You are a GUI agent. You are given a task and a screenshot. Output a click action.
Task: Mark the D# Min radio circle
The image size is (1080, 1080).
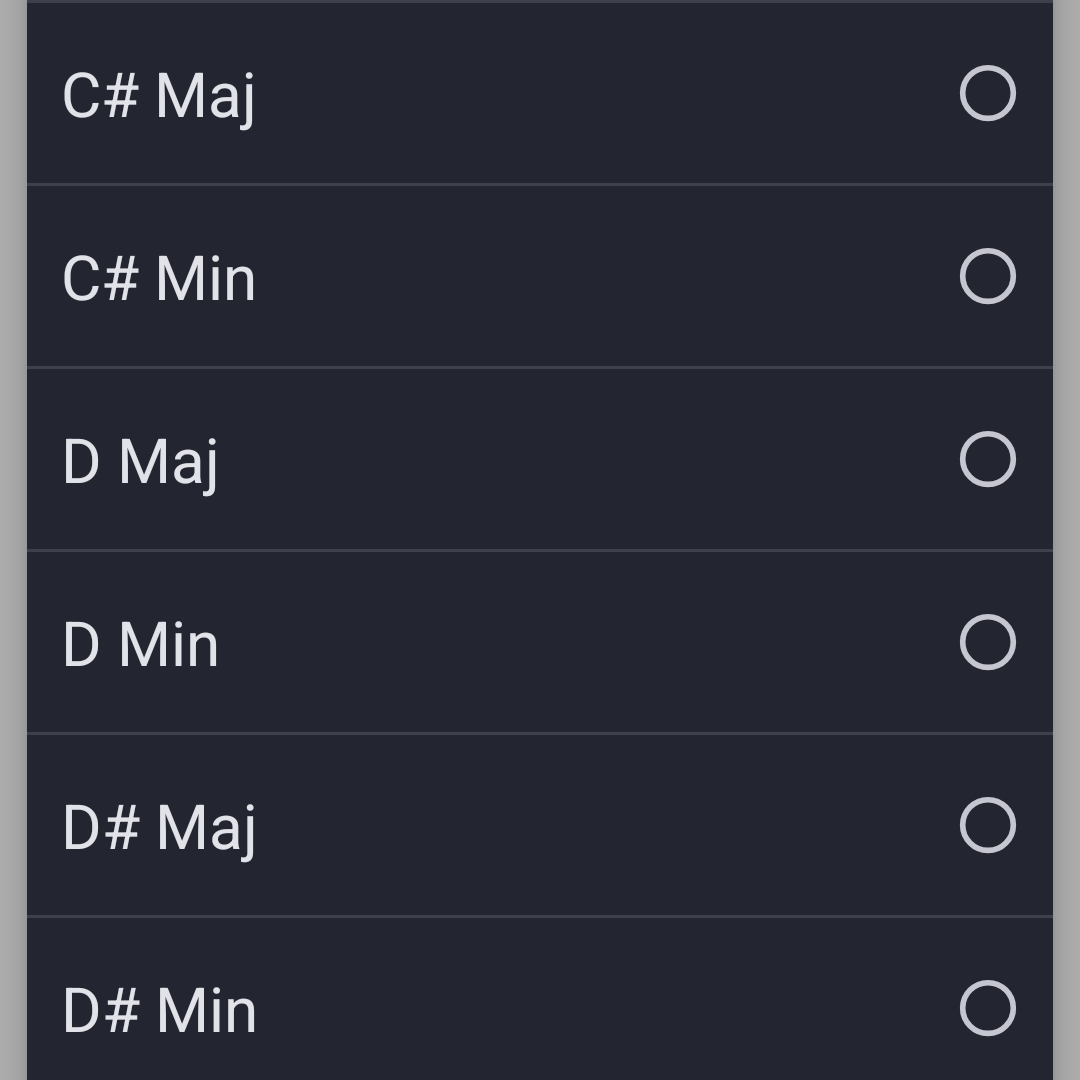point(987,1008)
